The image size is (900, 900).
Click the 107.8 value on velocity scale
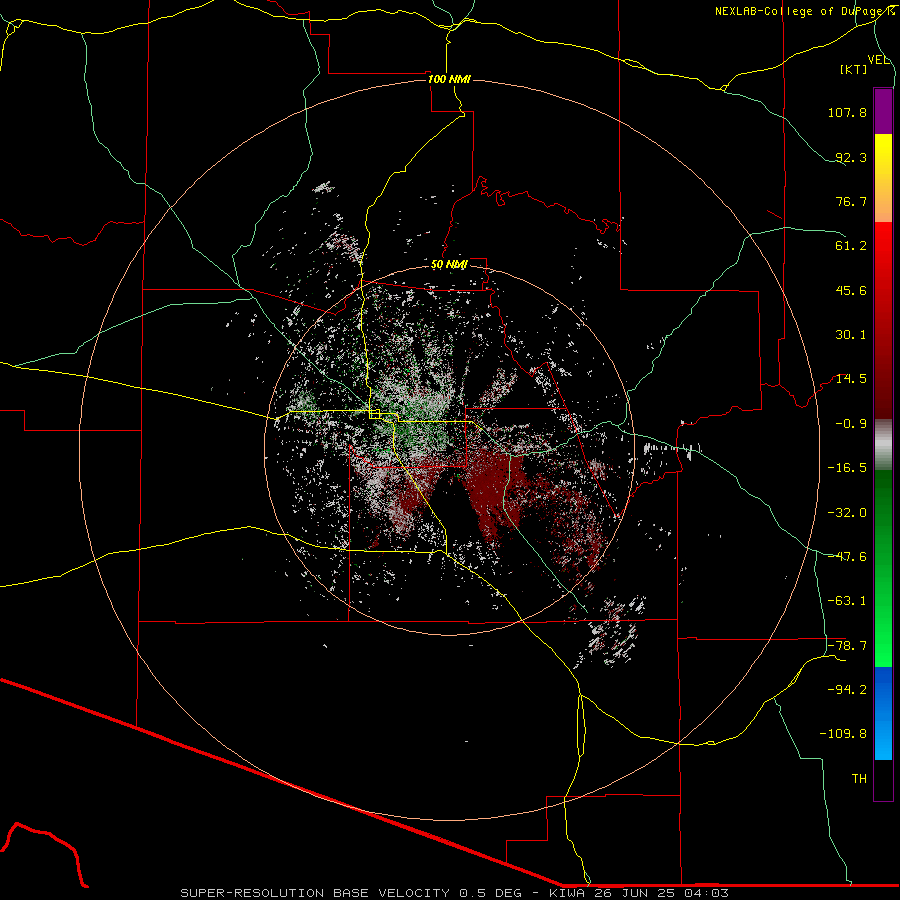tap(847, 112)
